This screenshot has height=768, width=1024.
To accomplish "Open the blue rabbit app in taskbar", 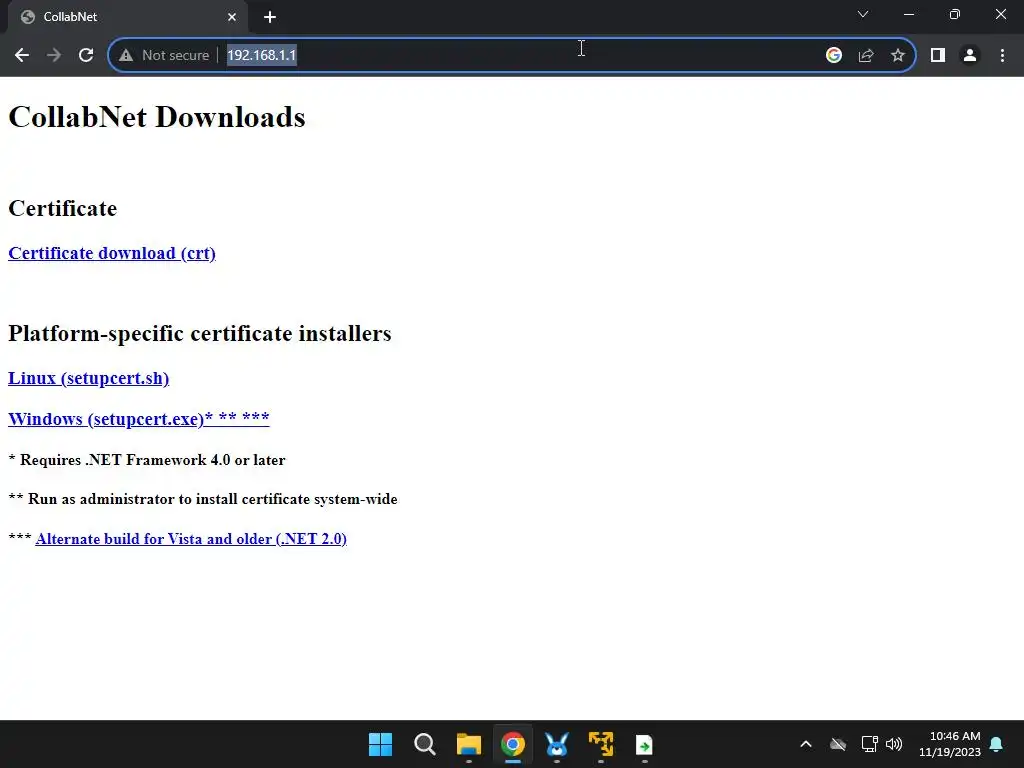I will point(556,744).
